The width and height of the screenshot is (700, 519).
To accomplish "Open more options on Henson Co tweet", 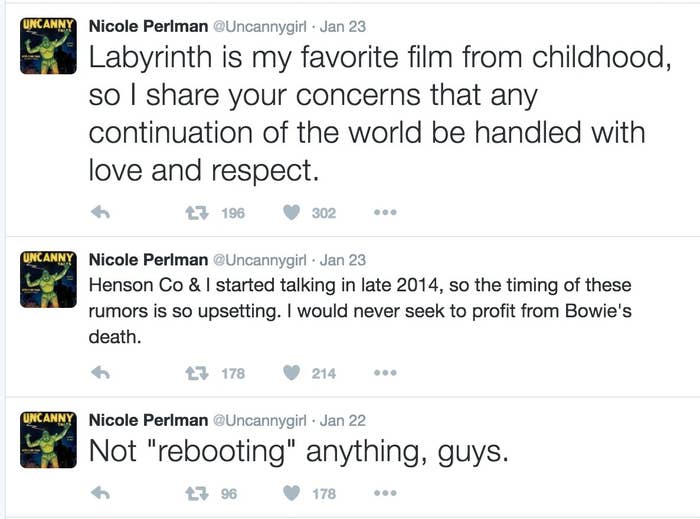I will 385,372.
